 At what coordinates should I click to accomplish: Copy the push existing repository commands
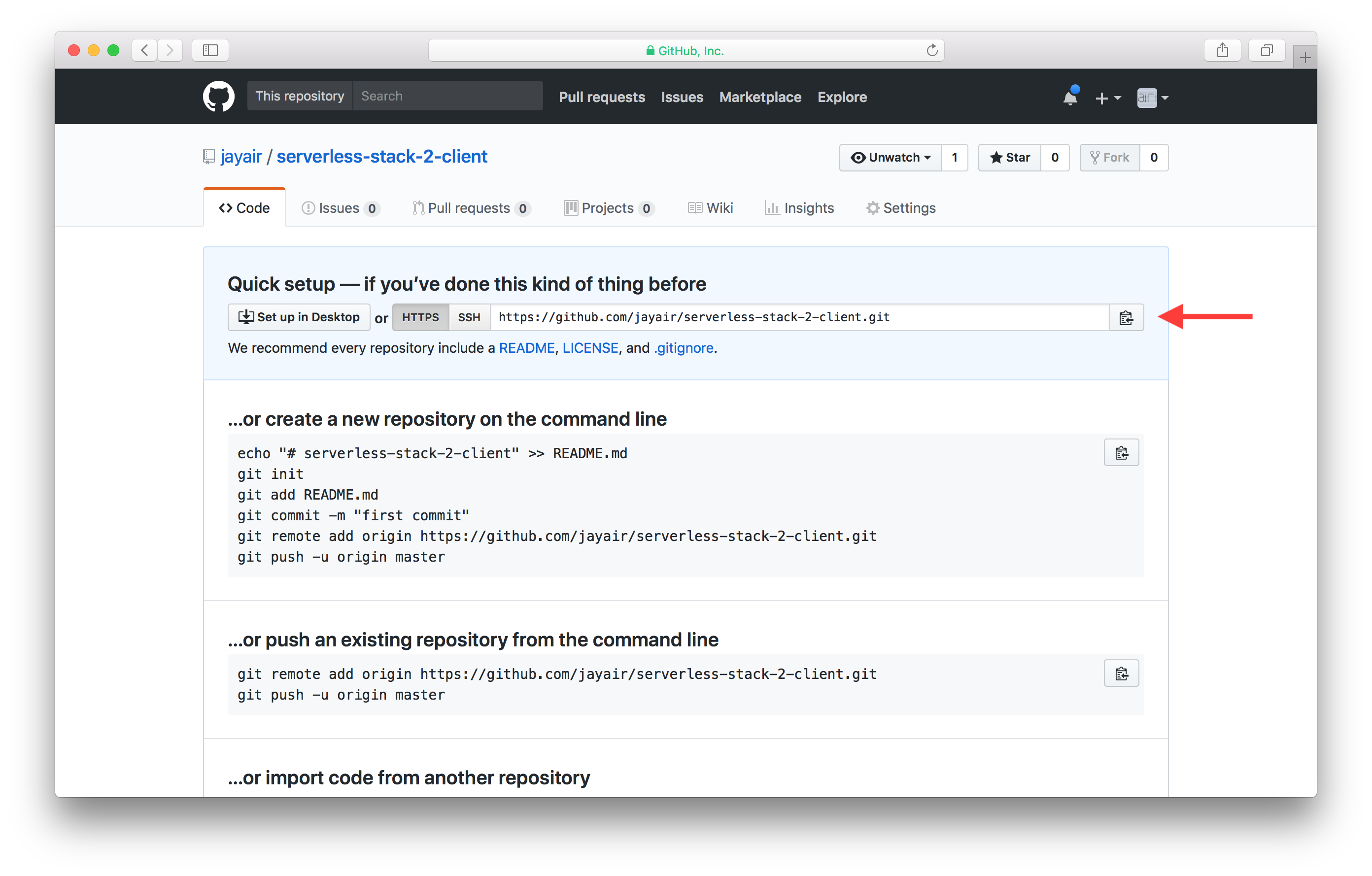[x=1121, y=673]
